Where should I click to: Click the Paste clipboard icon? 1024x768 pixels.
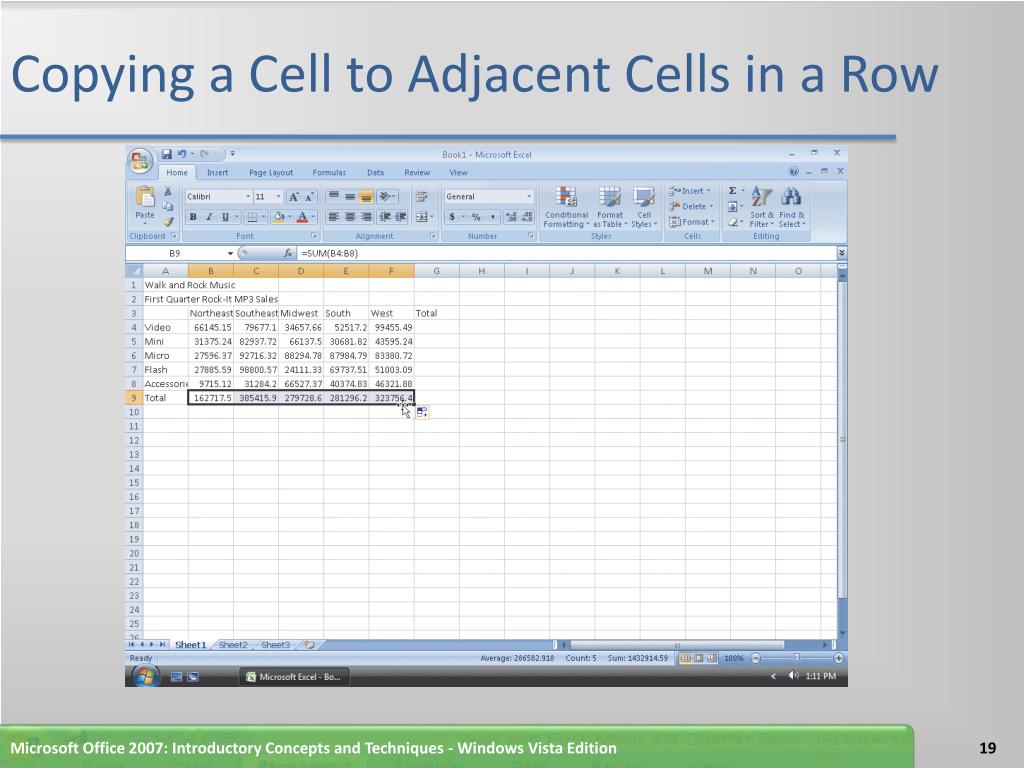tap(145, 197)
